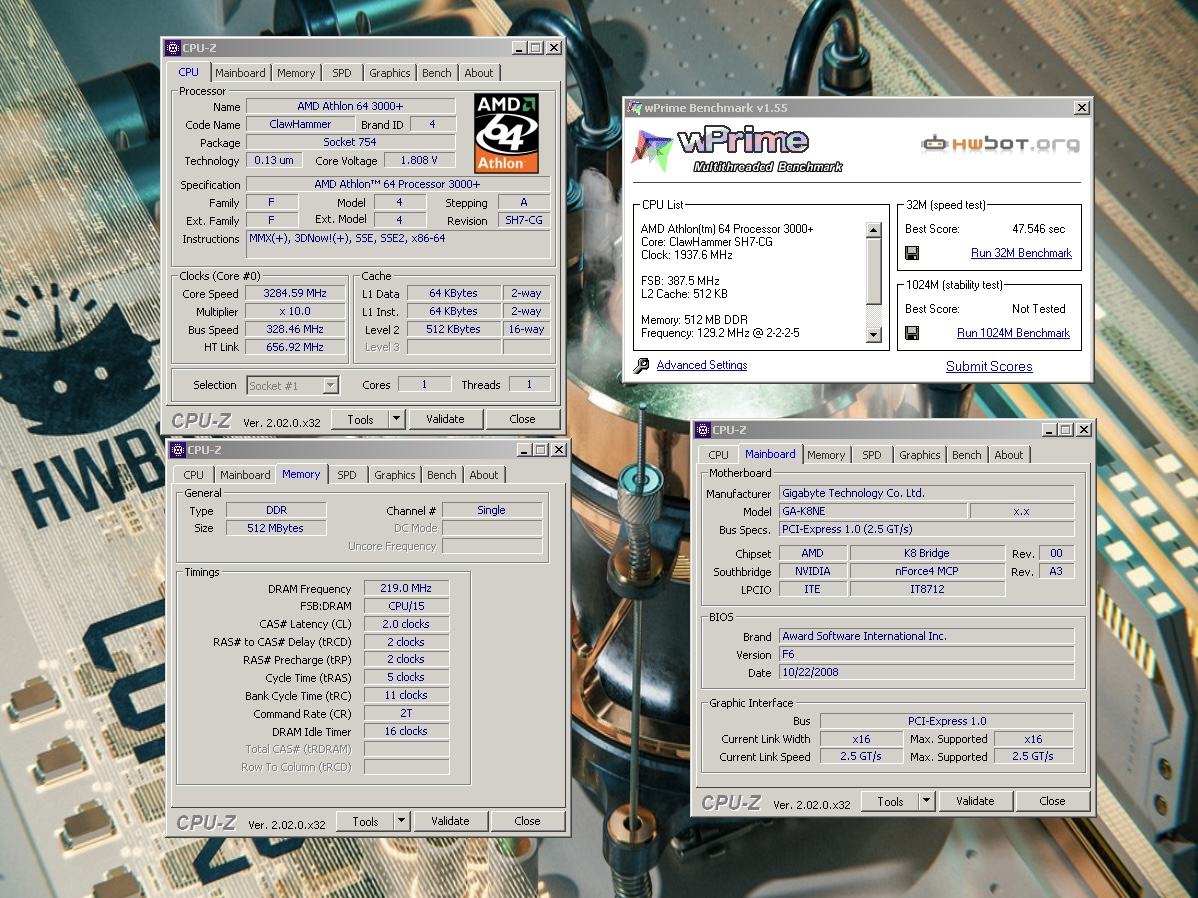Click Tools button in CPU window
This screenshot has height=898, width=1198.
click(361, 419)
